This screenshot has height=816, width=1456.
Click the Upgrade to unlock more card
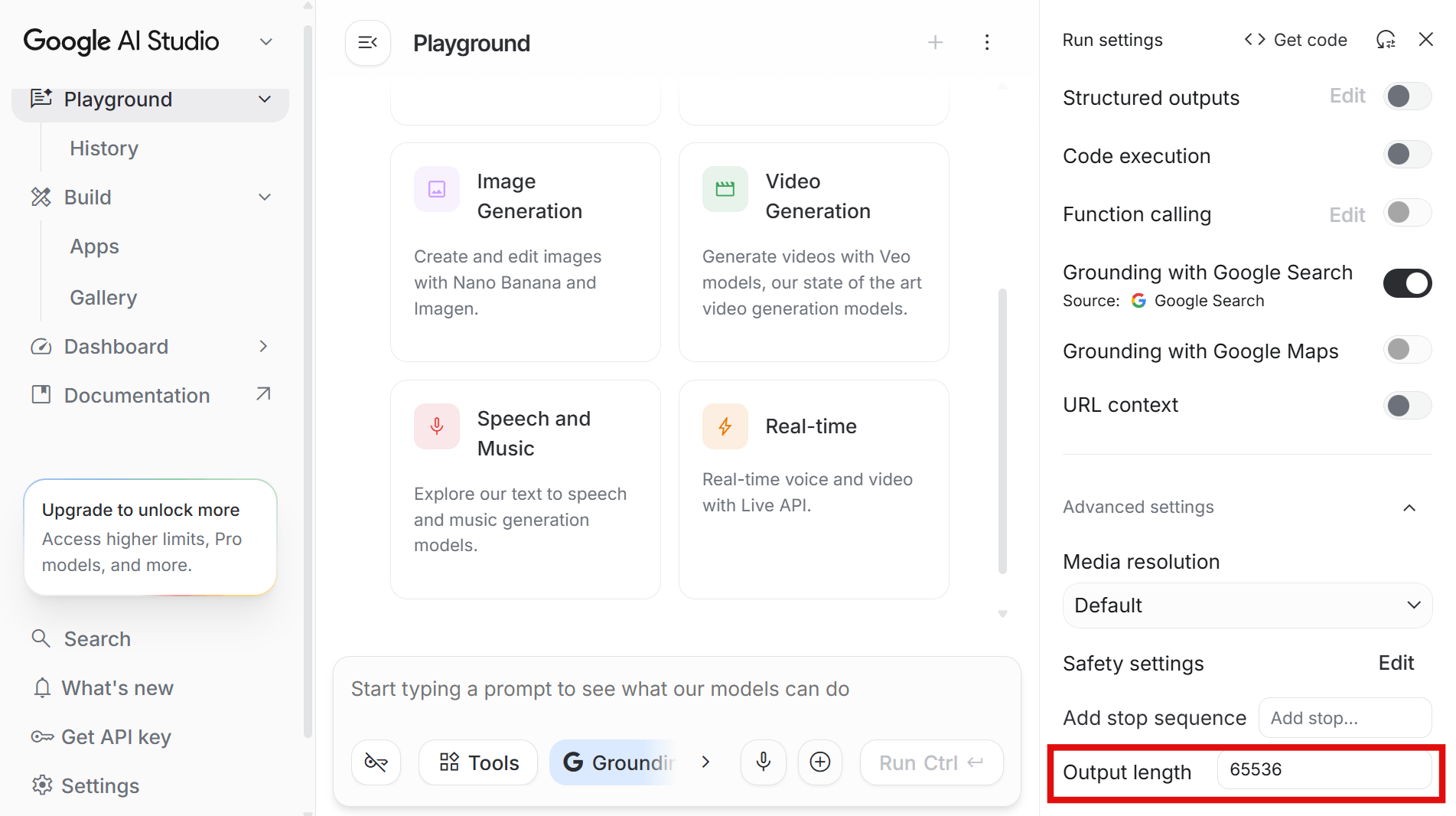click(x=151, y=537)
